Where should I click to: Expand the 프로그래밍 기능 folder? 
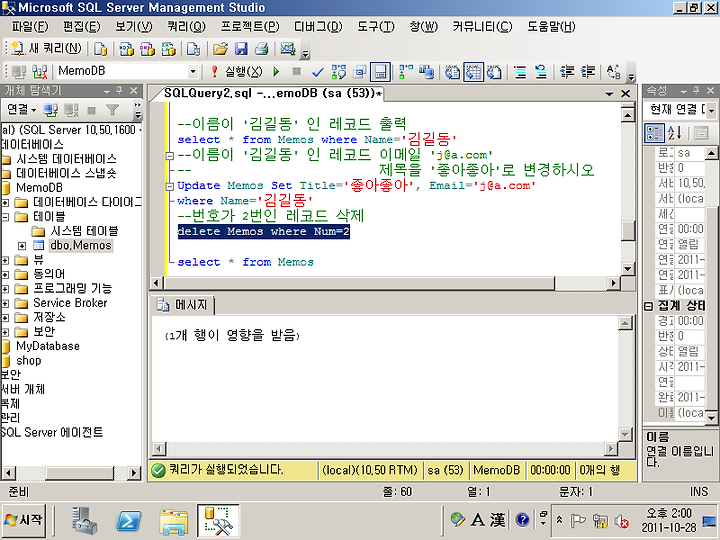(x=5, y=289)
